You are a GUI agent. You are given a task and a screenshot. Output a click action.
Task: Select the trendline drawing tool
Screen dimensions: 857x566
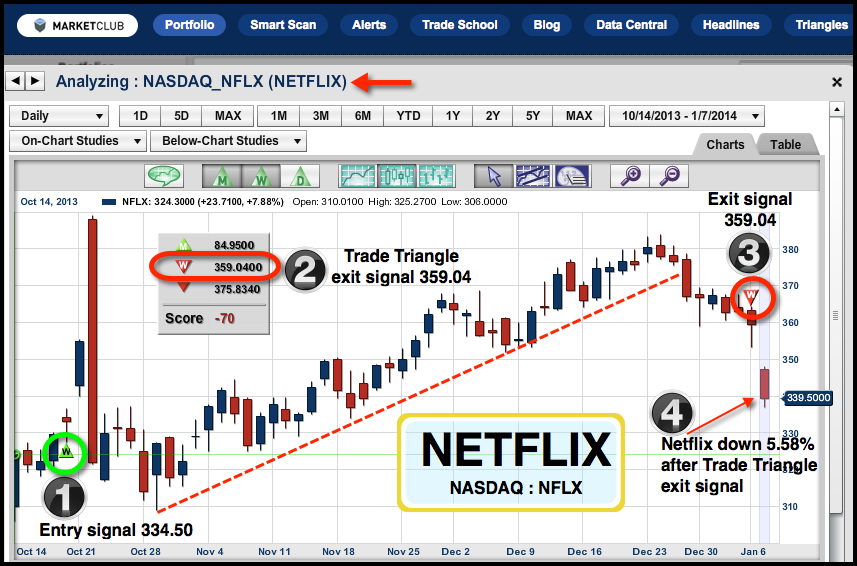coord(531,176)
